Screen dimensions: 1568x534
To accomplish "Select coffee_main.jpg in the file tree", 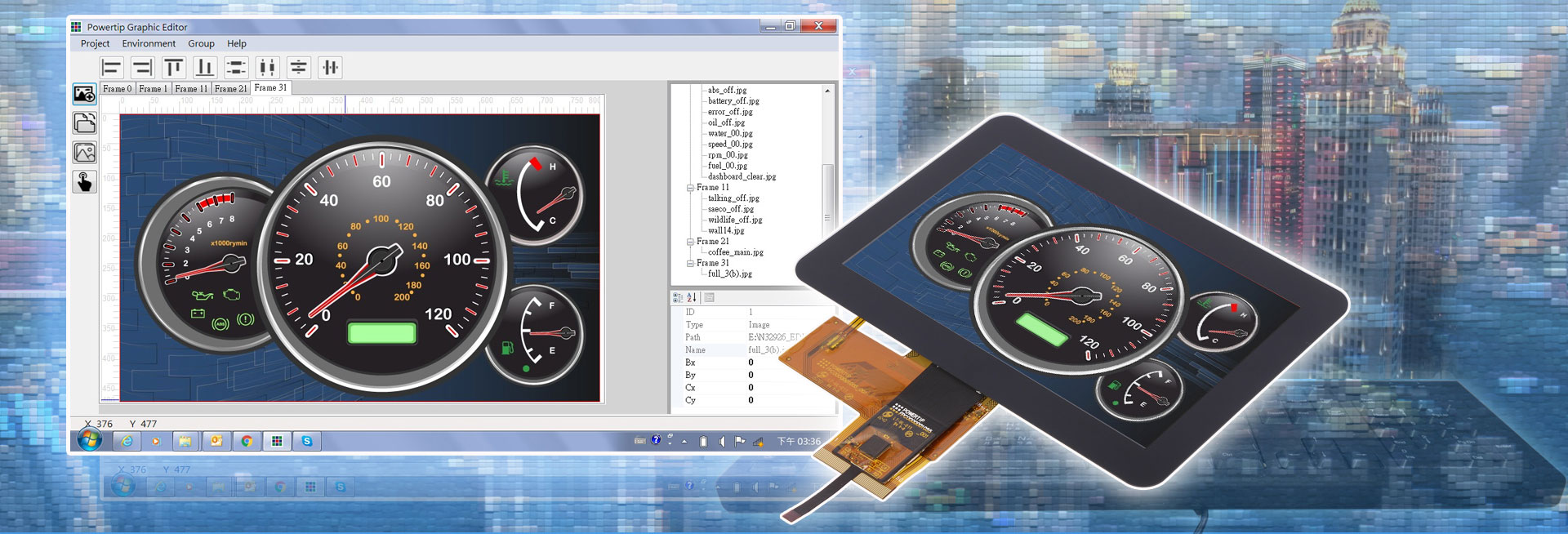I will pyautogui.click(x=735, y=252).
